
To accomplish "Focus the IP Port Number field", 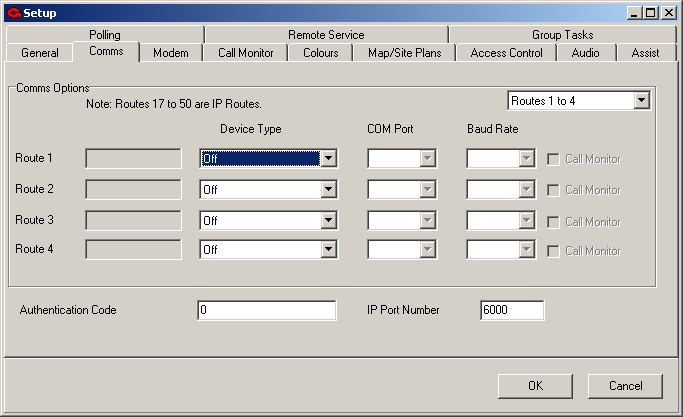I will click(x=511, y=311).
